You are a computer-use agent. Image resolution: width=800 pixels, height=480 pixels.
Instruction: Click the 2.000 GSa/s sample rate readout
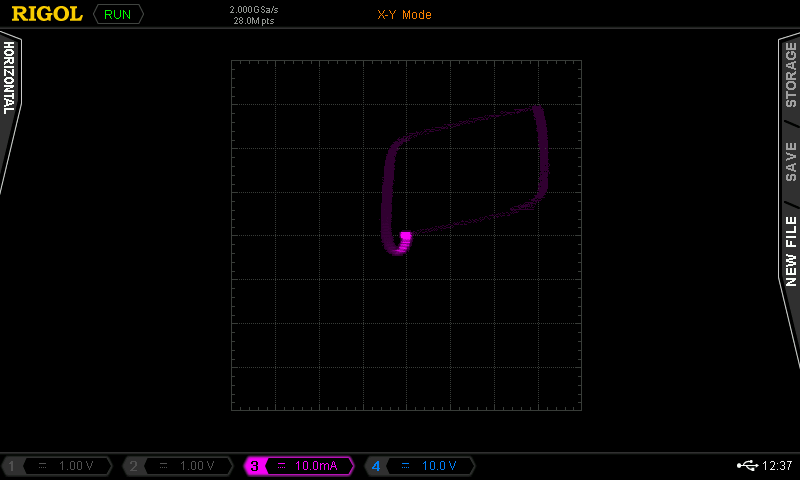coord(254,9)
